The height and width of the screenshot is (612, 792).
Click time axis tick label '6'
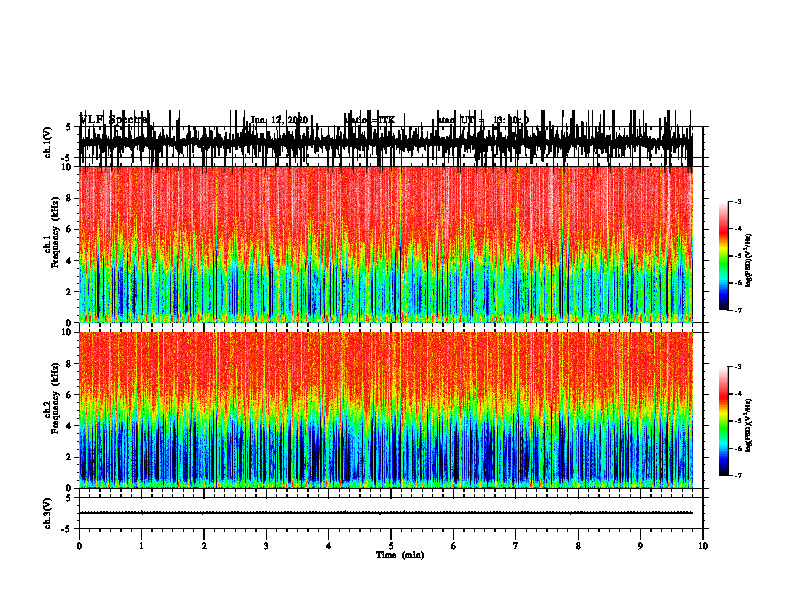(453, 546)
